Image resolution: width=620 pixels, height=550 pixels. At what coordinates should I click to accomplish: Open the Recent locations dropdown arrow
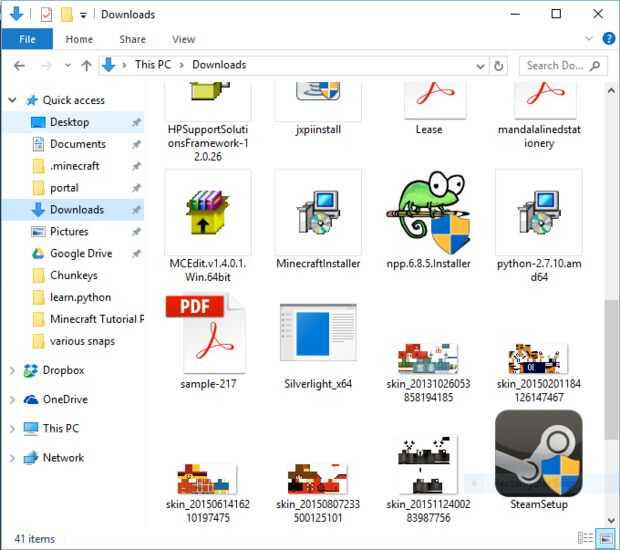pos(68,66)
